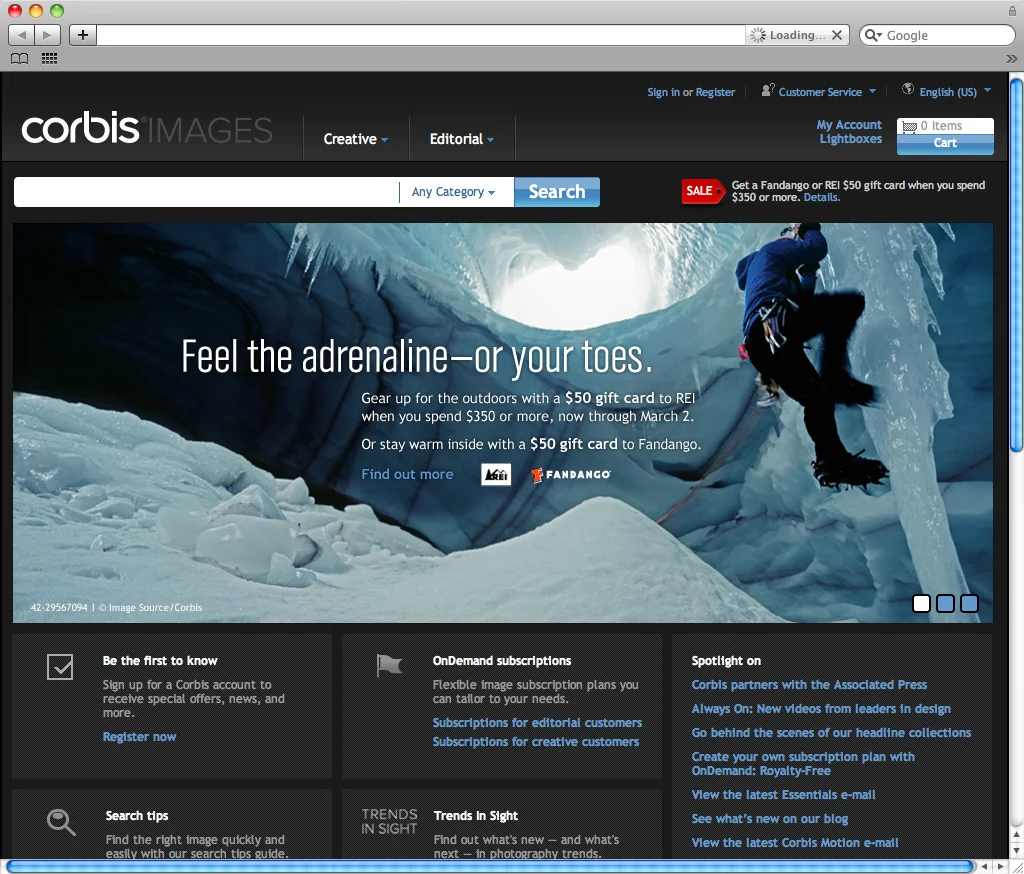Open Go behind the scenes link

point(831,733)
